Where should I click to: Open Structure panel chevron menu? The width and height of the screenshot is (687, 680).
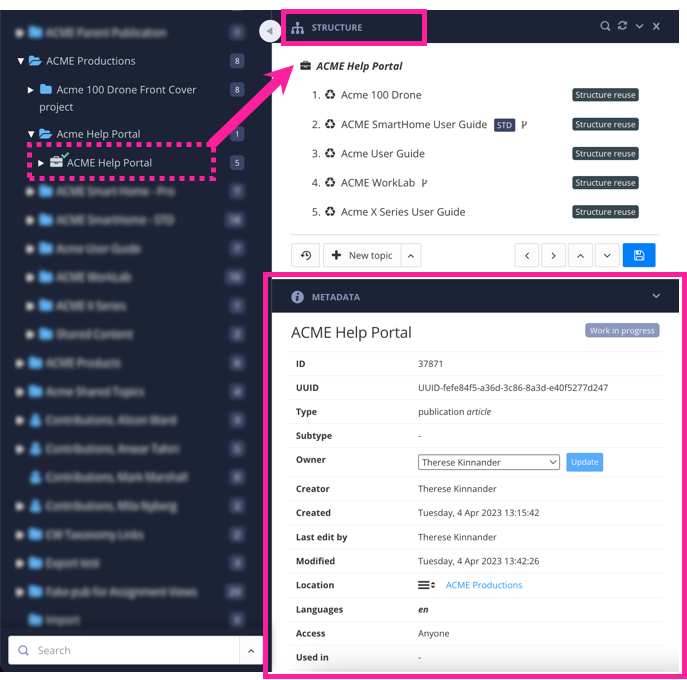coord(640,26)
